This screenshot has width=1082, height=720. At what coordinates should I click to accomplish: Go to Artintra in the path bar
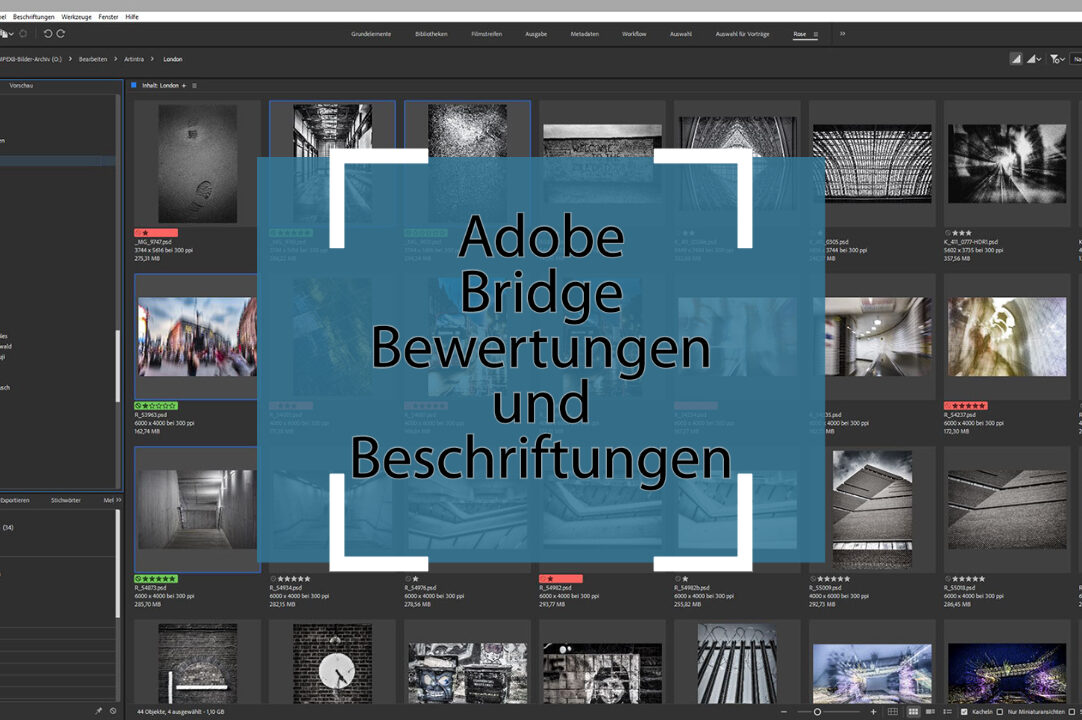(134, 59)
